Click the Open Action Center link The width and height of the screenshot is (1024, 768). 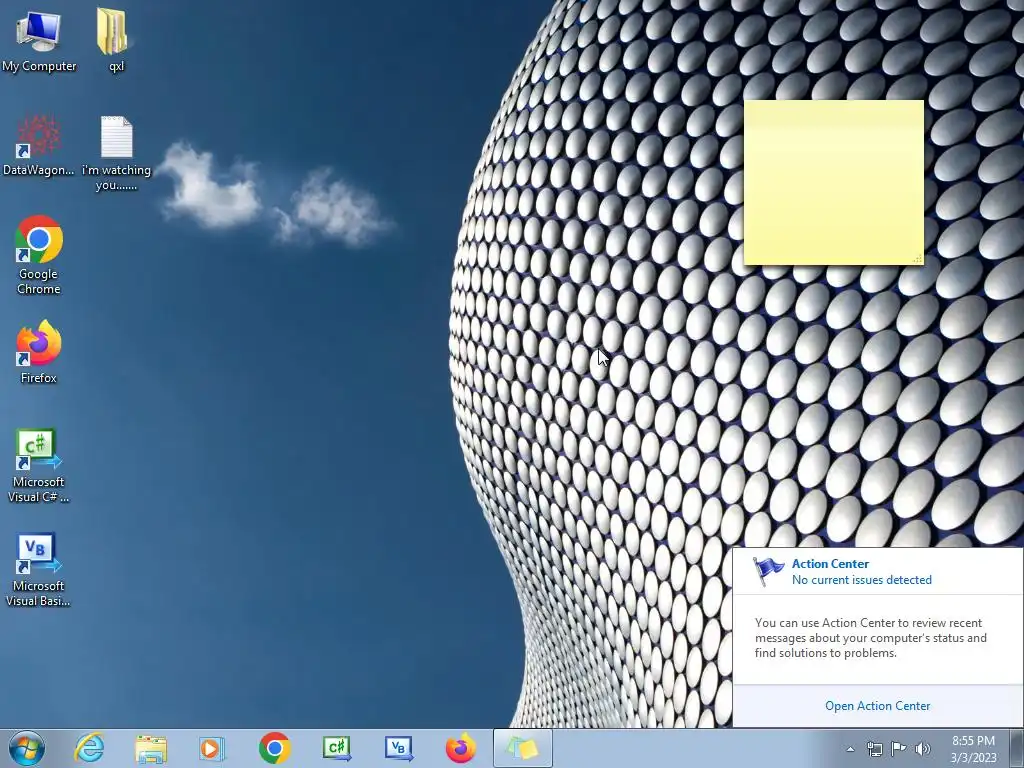point(878,706)
